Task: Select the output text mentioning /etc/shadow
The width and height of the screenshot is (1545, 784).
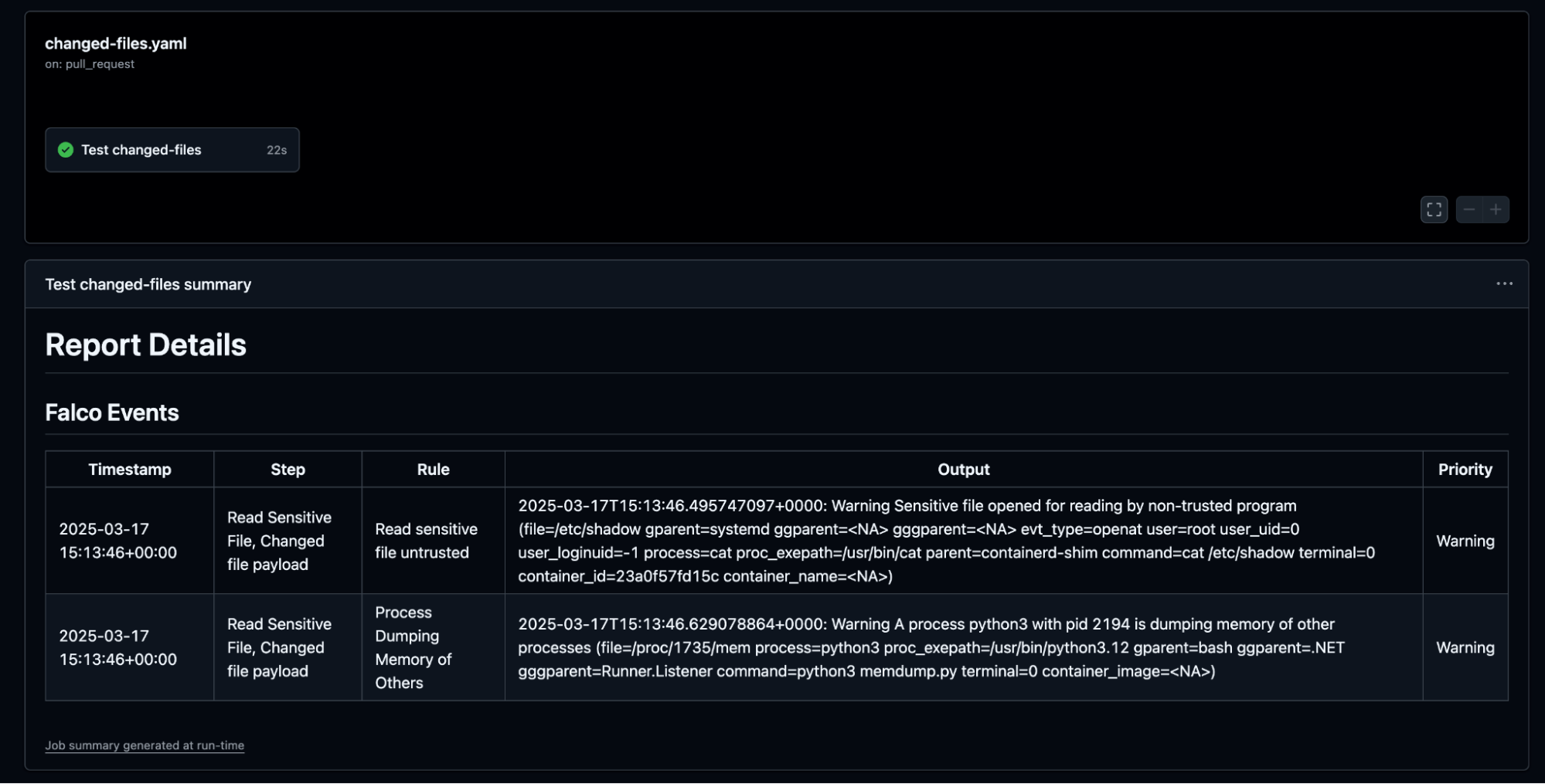Action: [x=964, y=541]
